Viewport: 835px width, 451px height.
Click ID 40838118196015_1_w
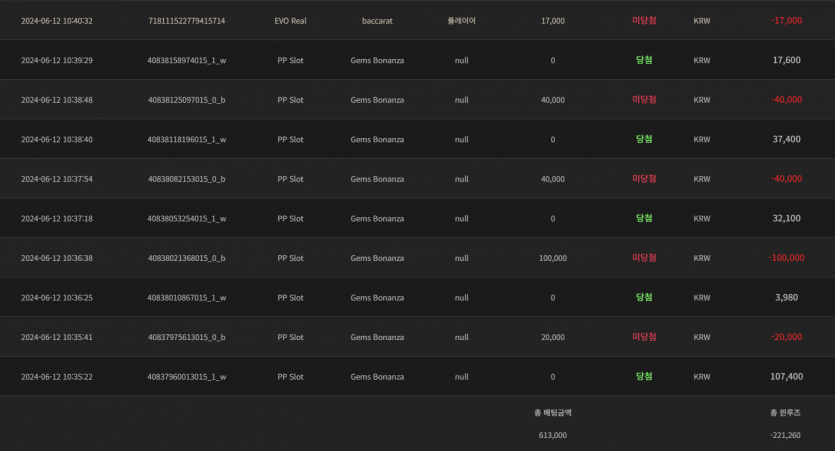tap(186, 139)
